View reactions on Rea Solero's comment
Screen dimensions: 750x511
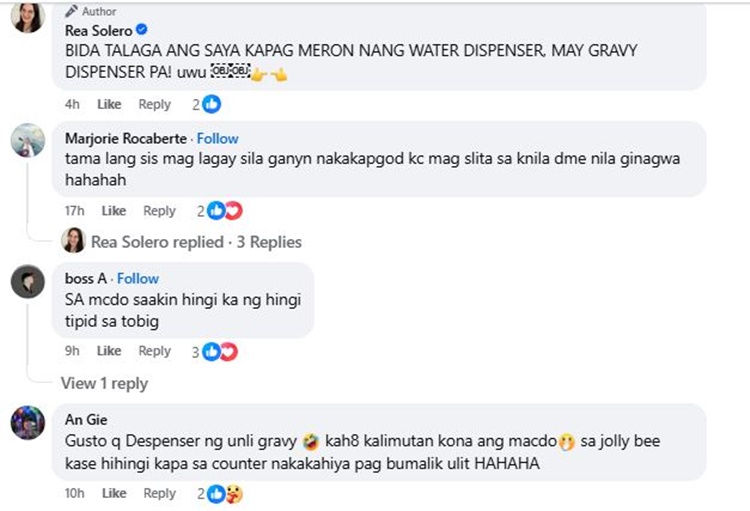(208, 104)
